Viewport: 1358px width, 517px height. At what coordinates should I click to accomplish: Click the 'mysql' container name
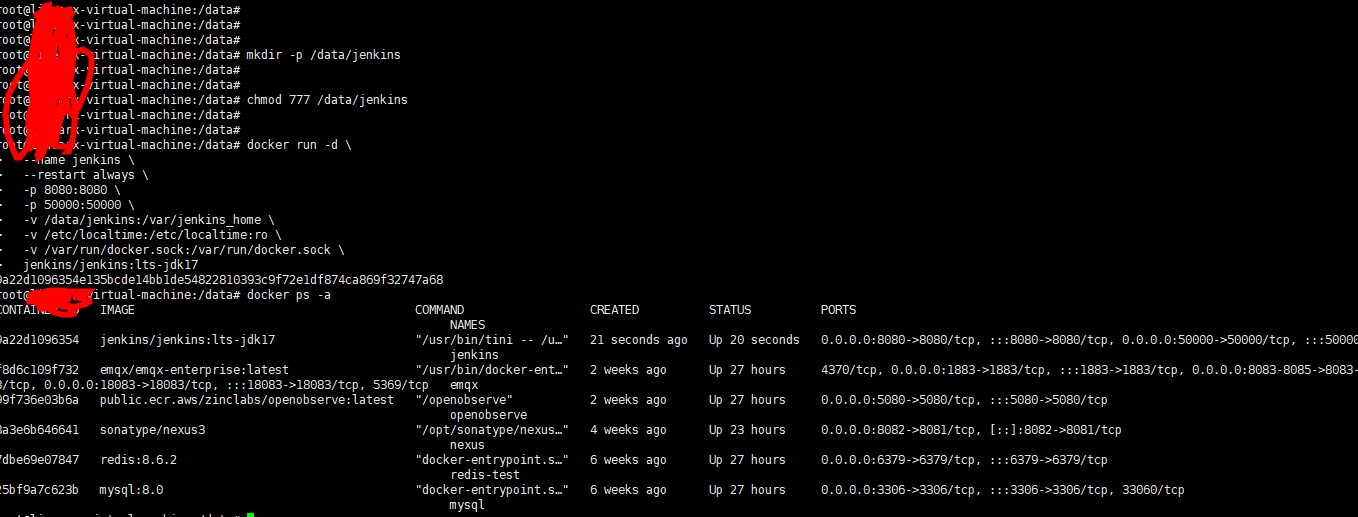[467, 505]
